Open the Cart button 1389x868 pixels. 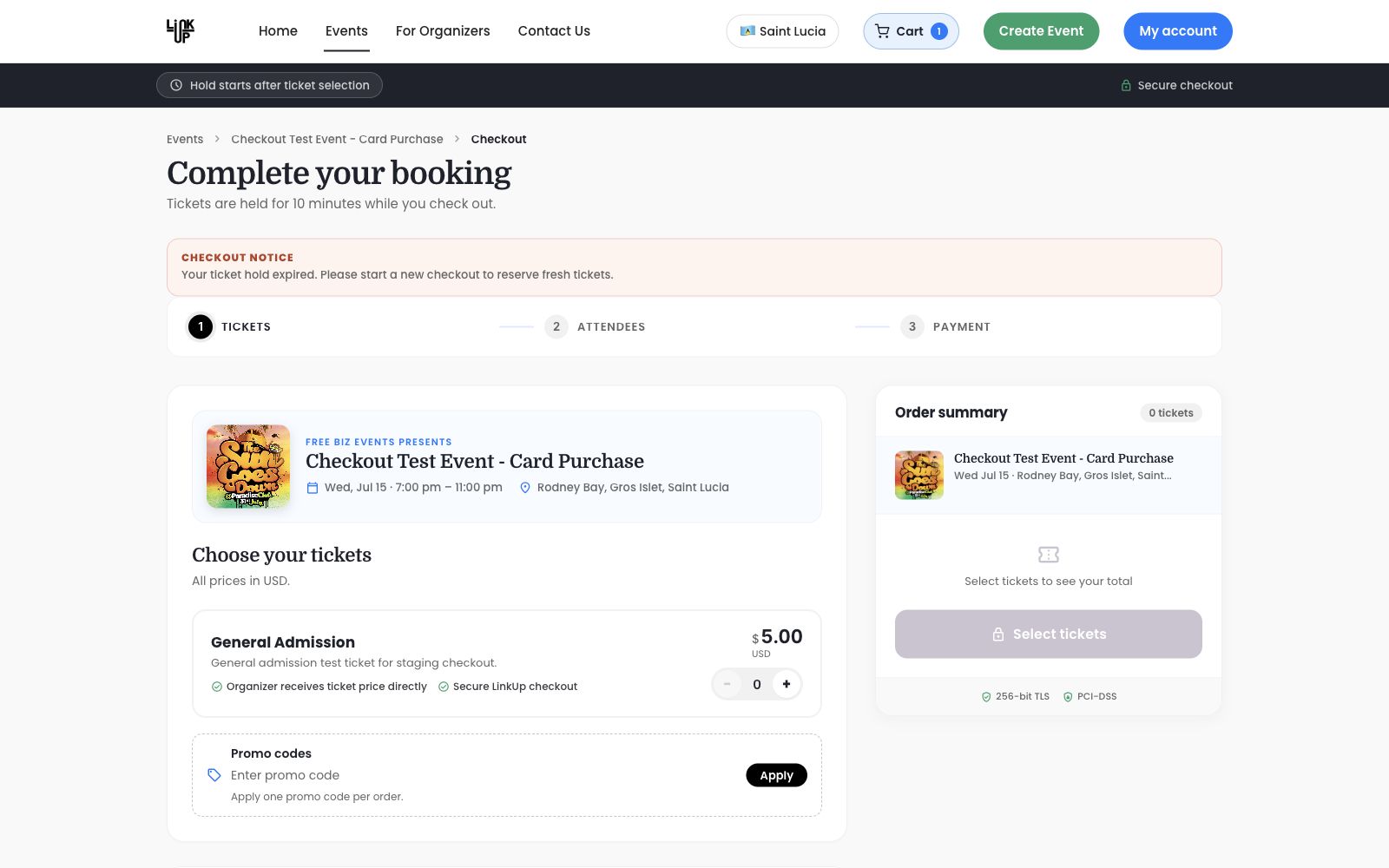911,31
